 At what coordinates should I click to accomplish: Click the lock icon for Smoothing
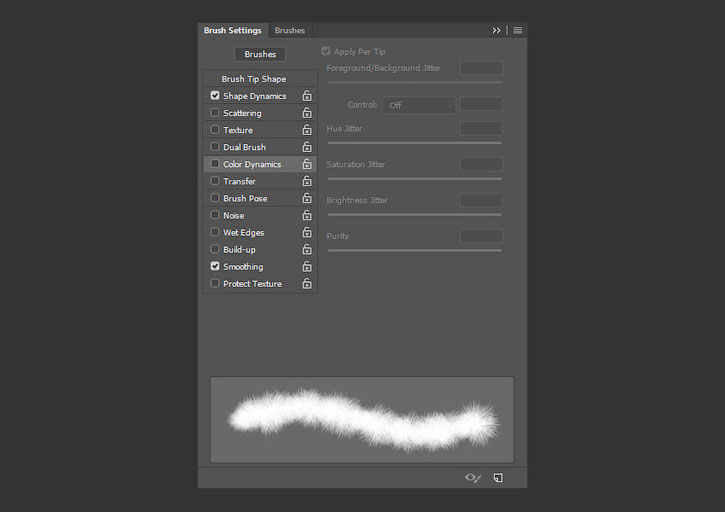coord(307,267)
